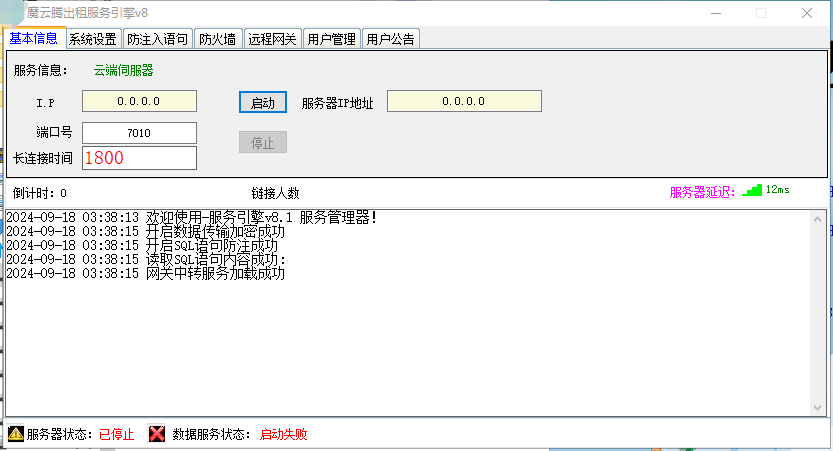
Task: Select log line 欢迎使用-服务引擎v8.1 服务管理器
Action: point(191,217)
